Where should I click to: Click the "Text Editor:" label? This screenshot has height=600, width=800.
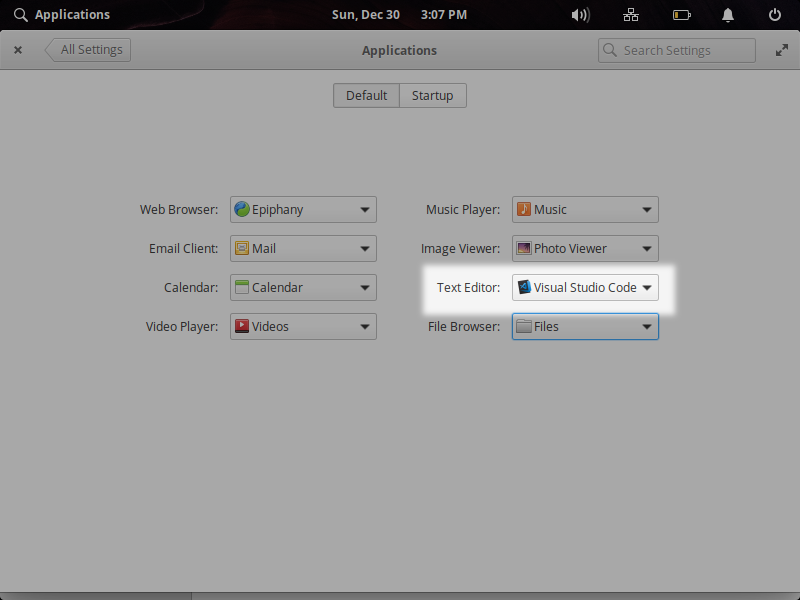tap(468, 288)
